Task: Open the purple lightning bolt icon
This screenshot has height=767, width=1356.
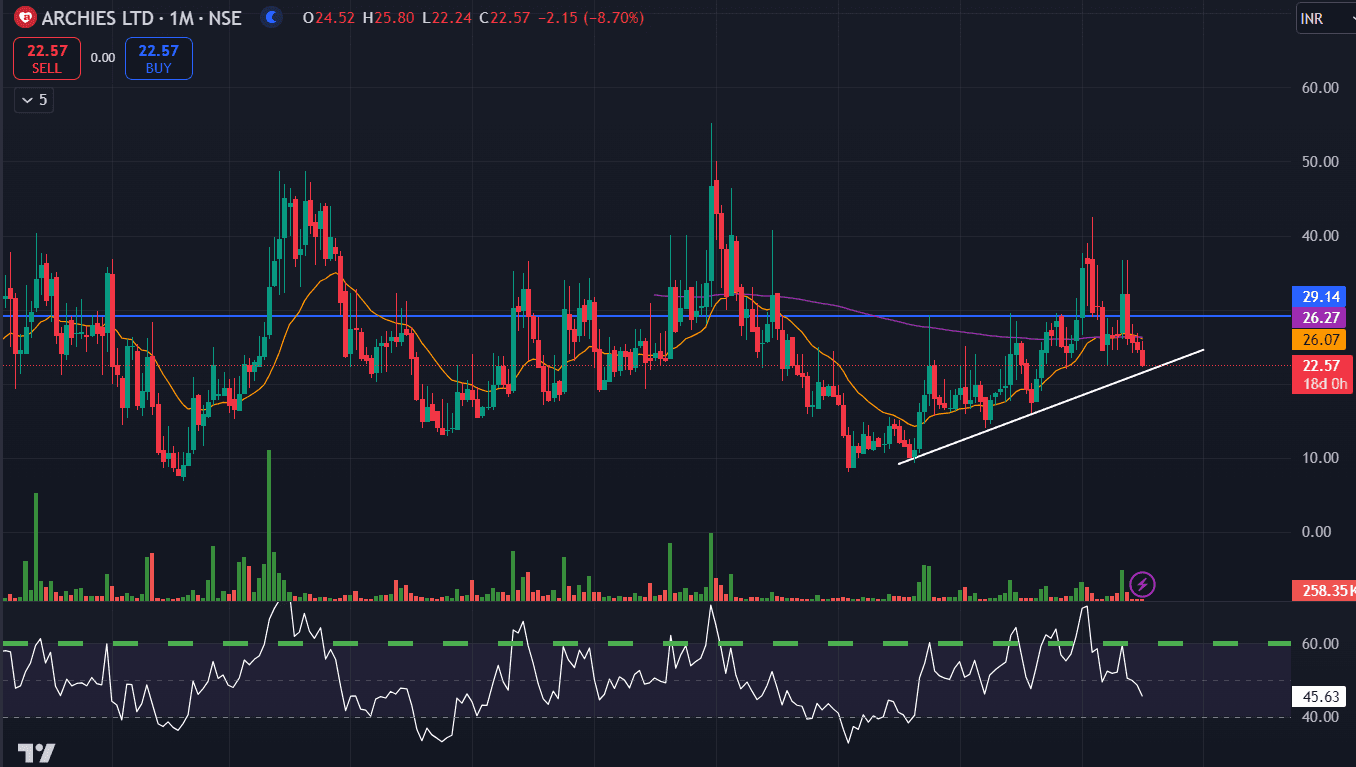Action: (x=1142, y=584)
